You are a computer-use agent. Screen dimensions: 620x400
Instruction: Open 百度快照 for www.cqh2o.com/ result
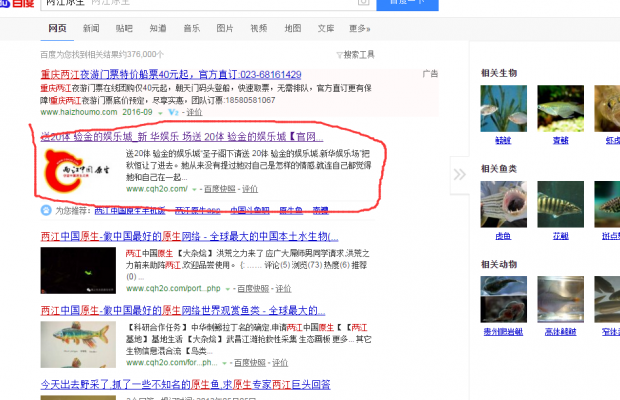click(x=220, y=189)
